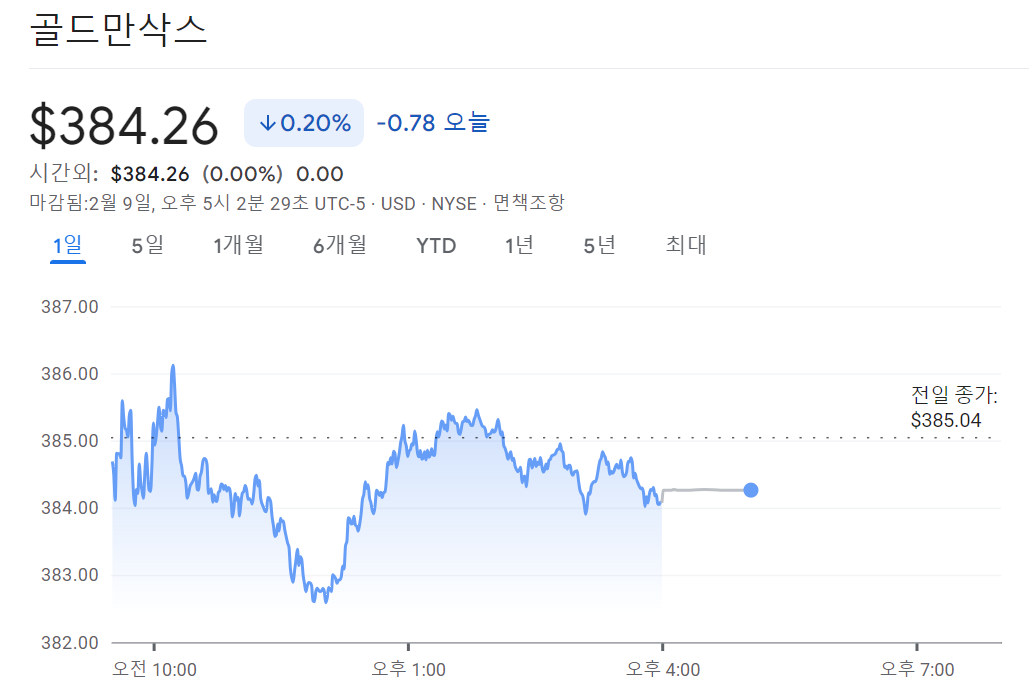Image resolution: width=1029 pixels, height=694 pixels.
Task: Click the chart peak near 오전 10:00
Action: [x=173, y=368]
